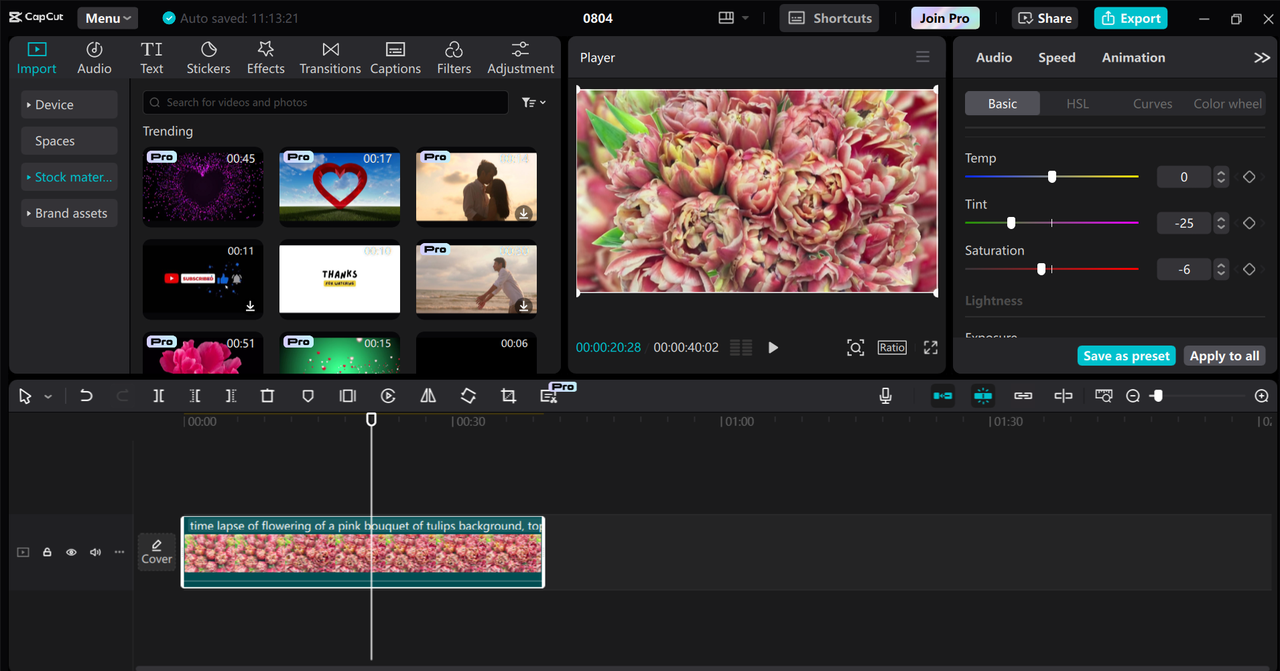The width and height of the screenshot is (1280, 671).
Task: Open the filter sort dropdown
Action: coord(534,102)
